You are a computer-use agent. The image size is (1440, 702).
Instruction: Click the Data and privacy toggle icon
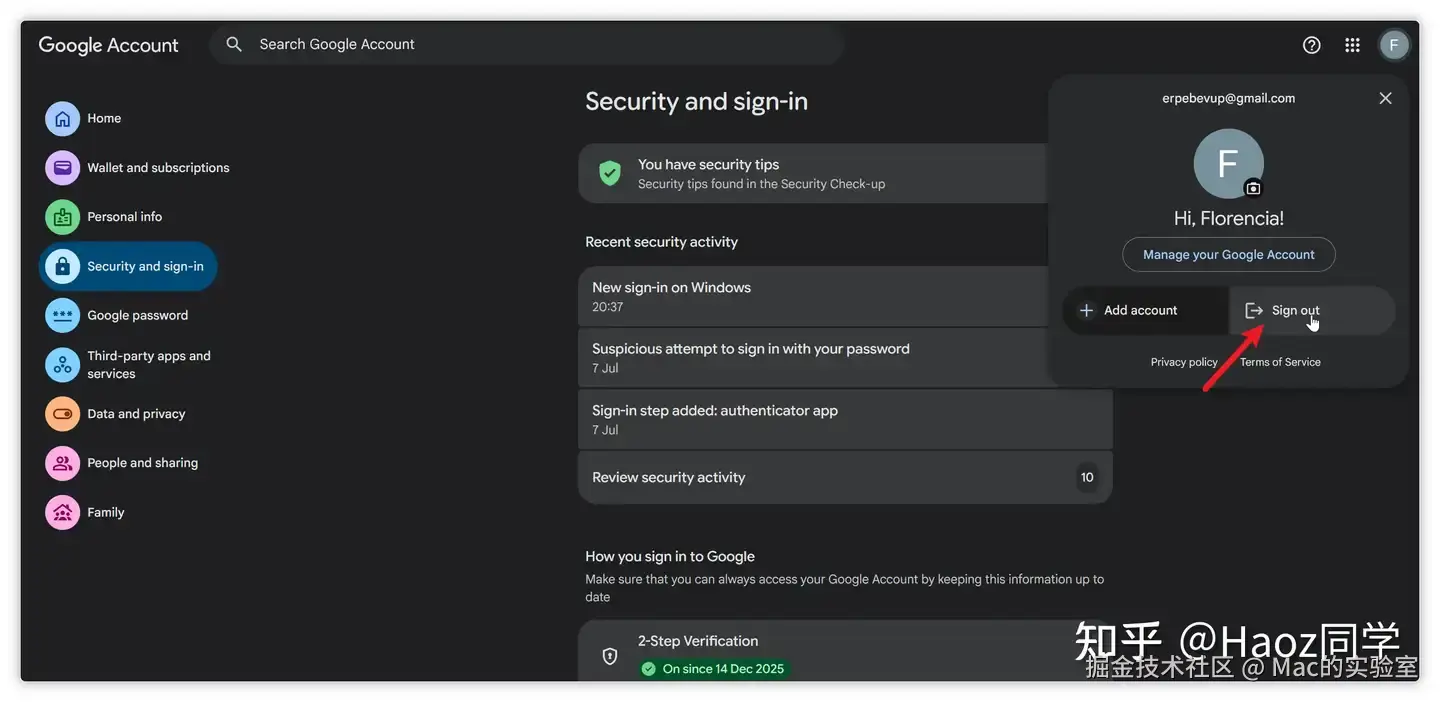(x=62, y=414)
